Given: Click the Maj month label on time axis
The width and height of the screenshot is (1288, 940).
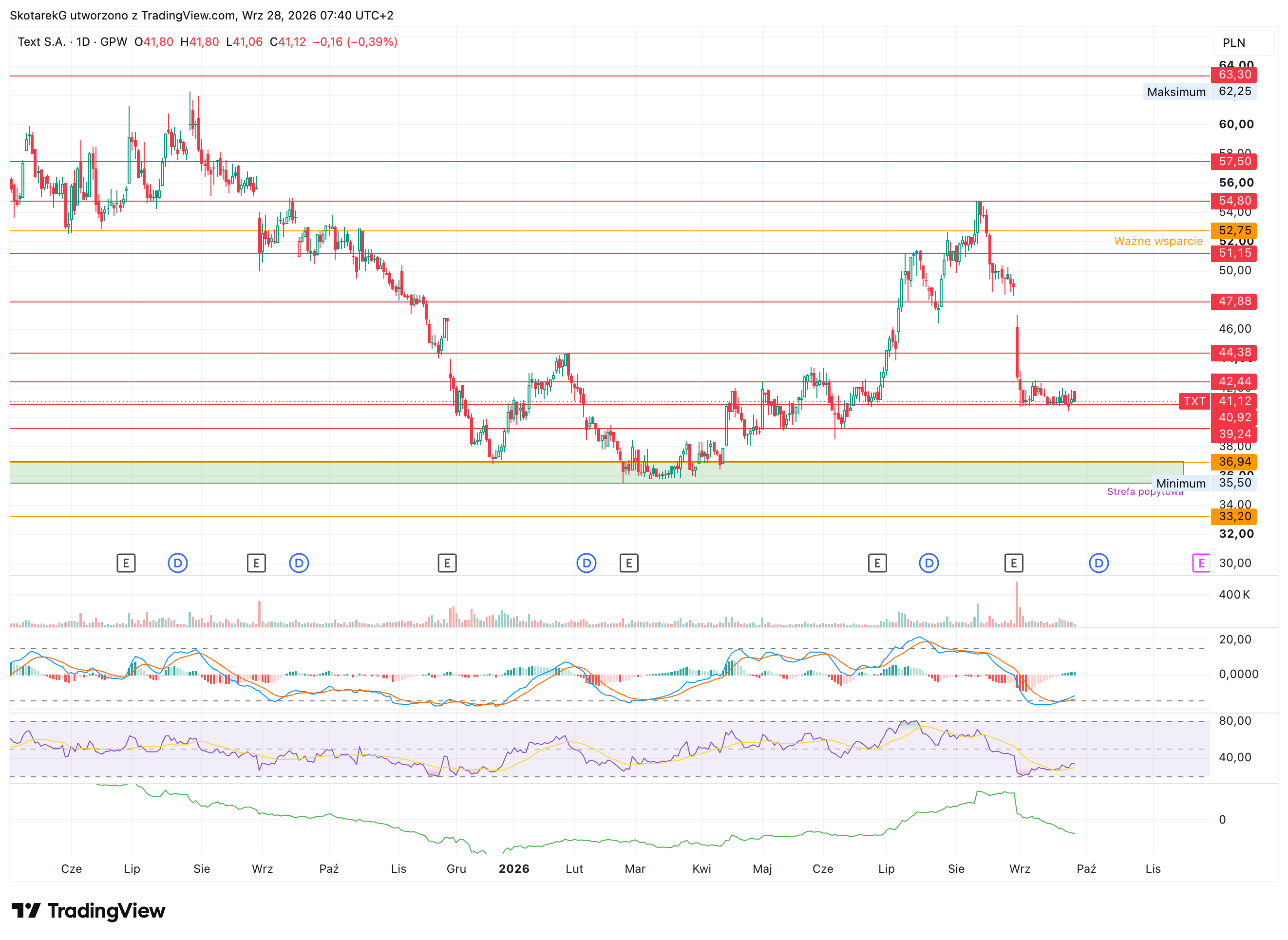Looking at the screenshot, I should pyautogui.click(x=762, y=869).
